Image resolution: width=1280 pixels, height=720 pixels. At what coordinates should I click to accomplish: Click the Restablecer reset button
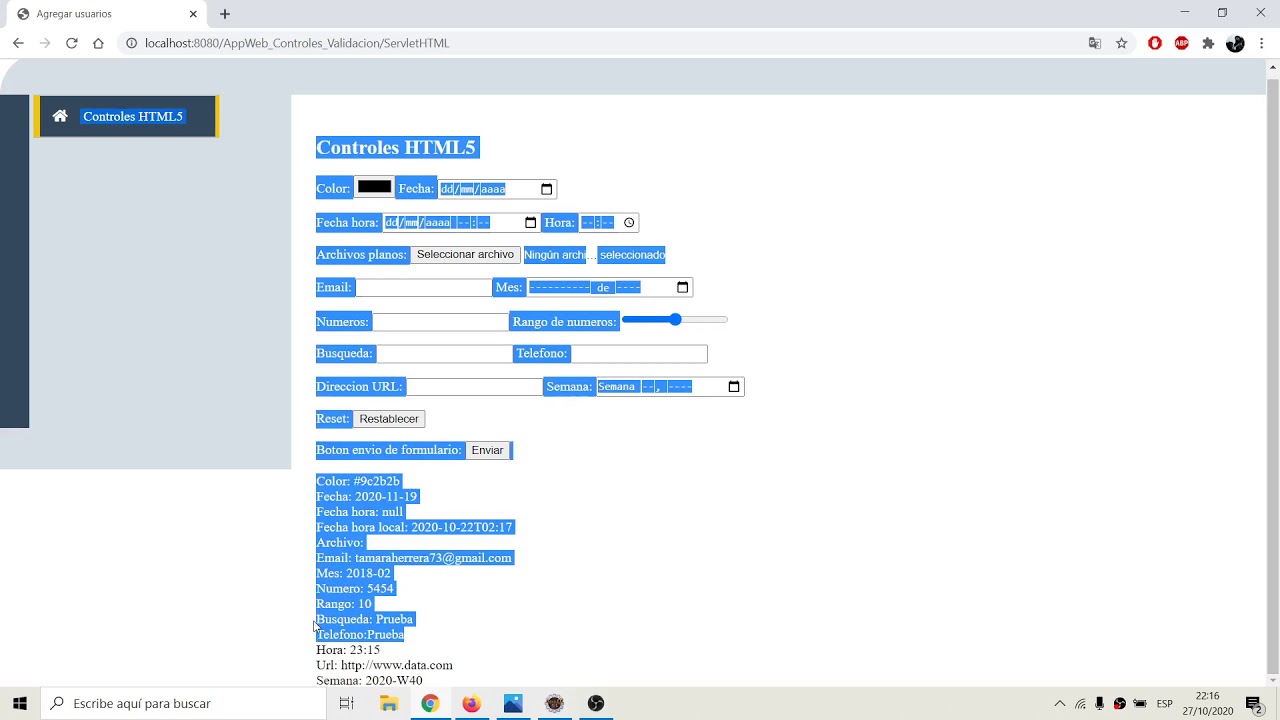pyautogui.click(x=389, y=419)
